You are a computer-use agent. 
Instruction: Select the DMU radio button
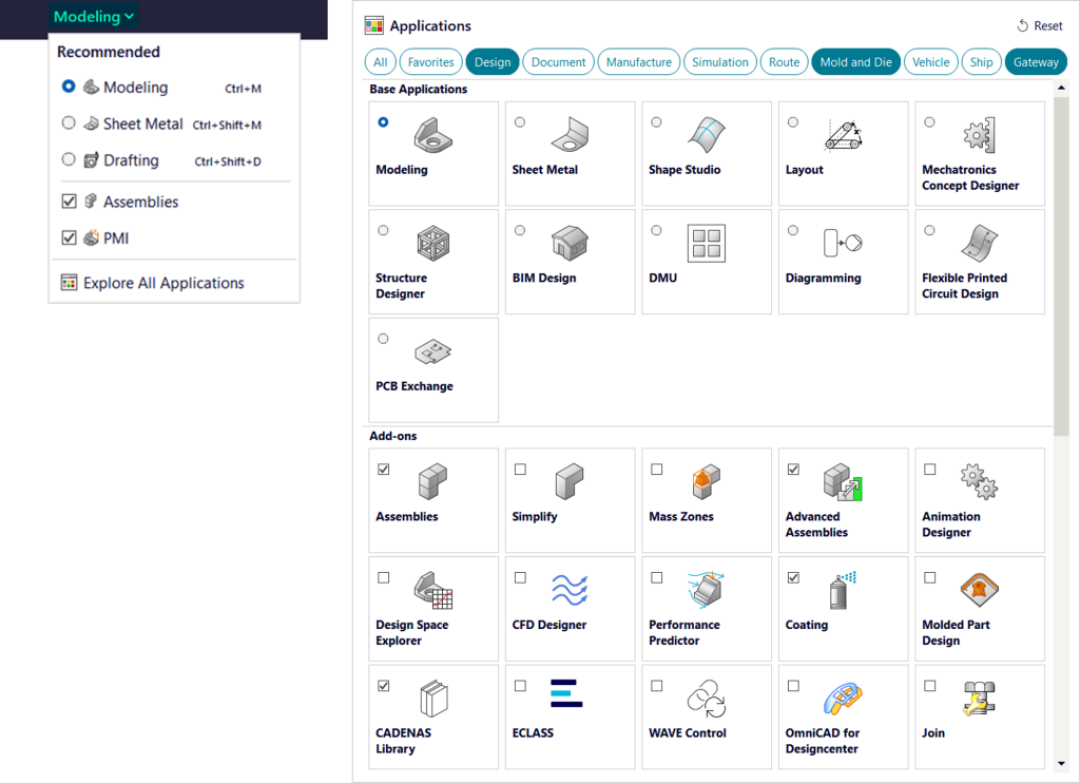(656, 230)
